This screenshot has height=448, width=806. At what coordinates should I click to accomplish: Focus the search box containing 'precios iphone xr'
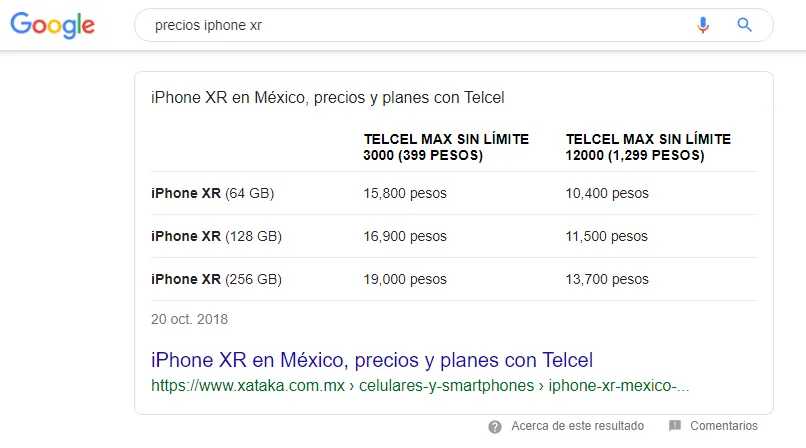coord(410,26)
